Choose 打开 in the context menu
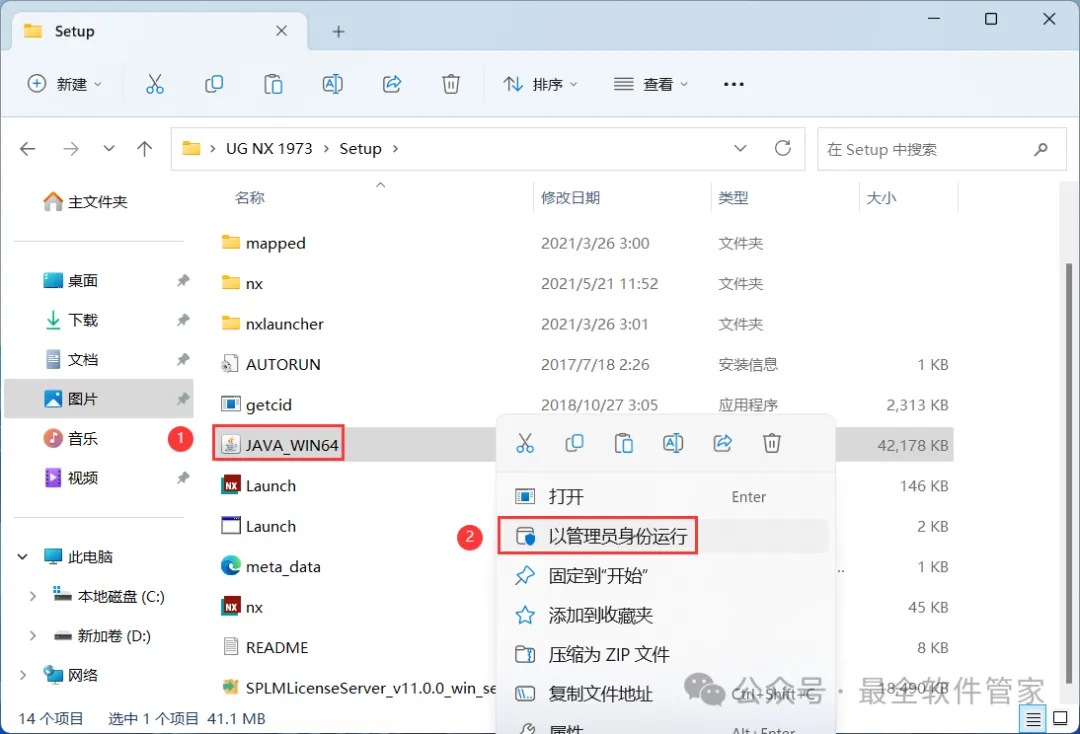1080x734 pixels. click(x=665, y=496)
